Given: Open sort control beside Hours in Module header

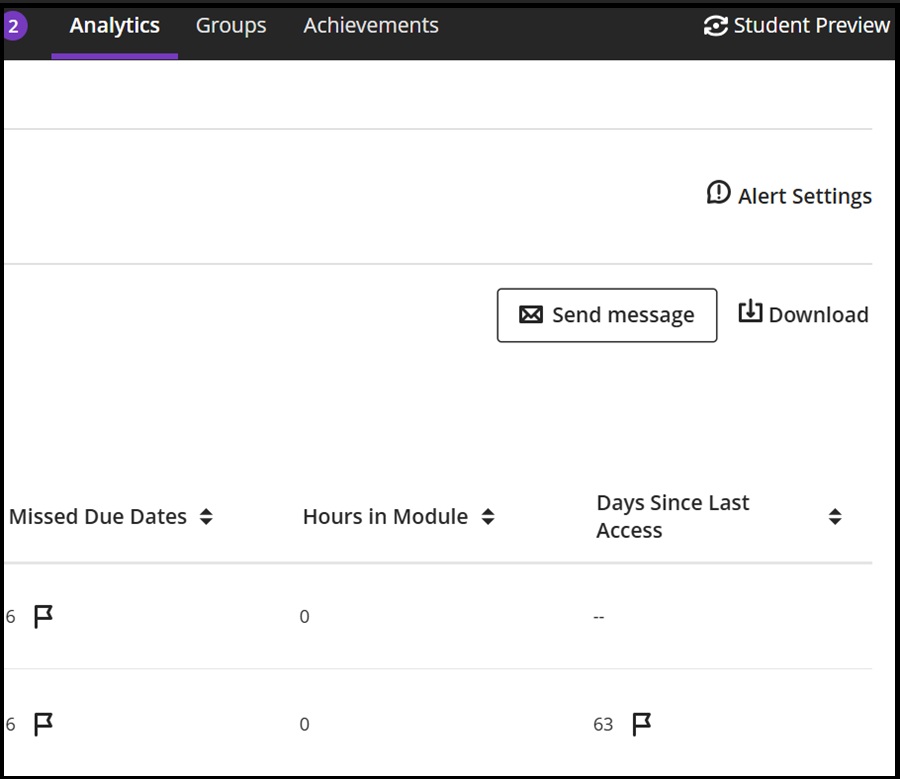Looking at the screenshot, I should [489, 517].
